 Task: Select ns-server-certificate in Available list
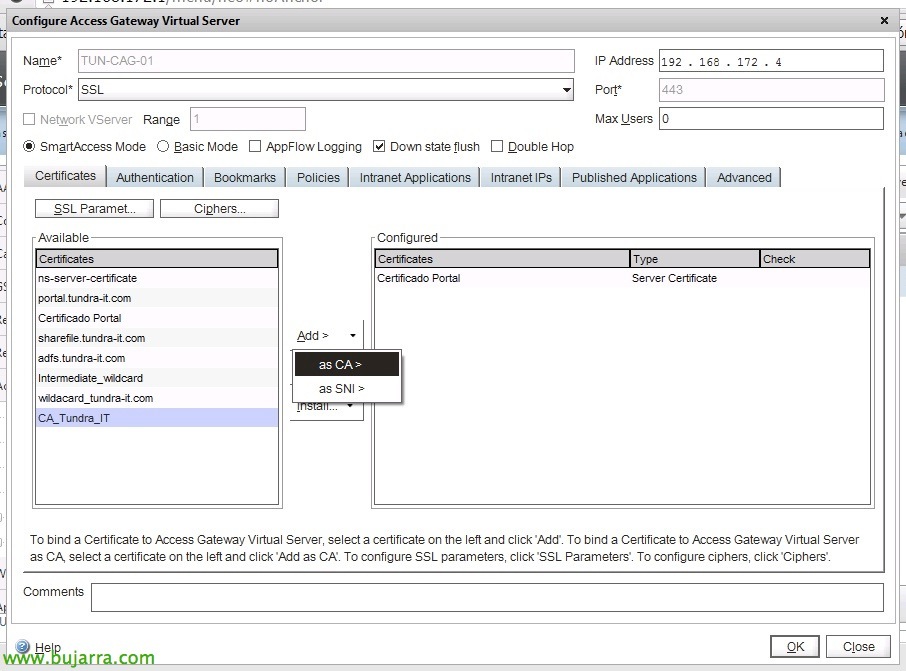click(x=157, y=278)
